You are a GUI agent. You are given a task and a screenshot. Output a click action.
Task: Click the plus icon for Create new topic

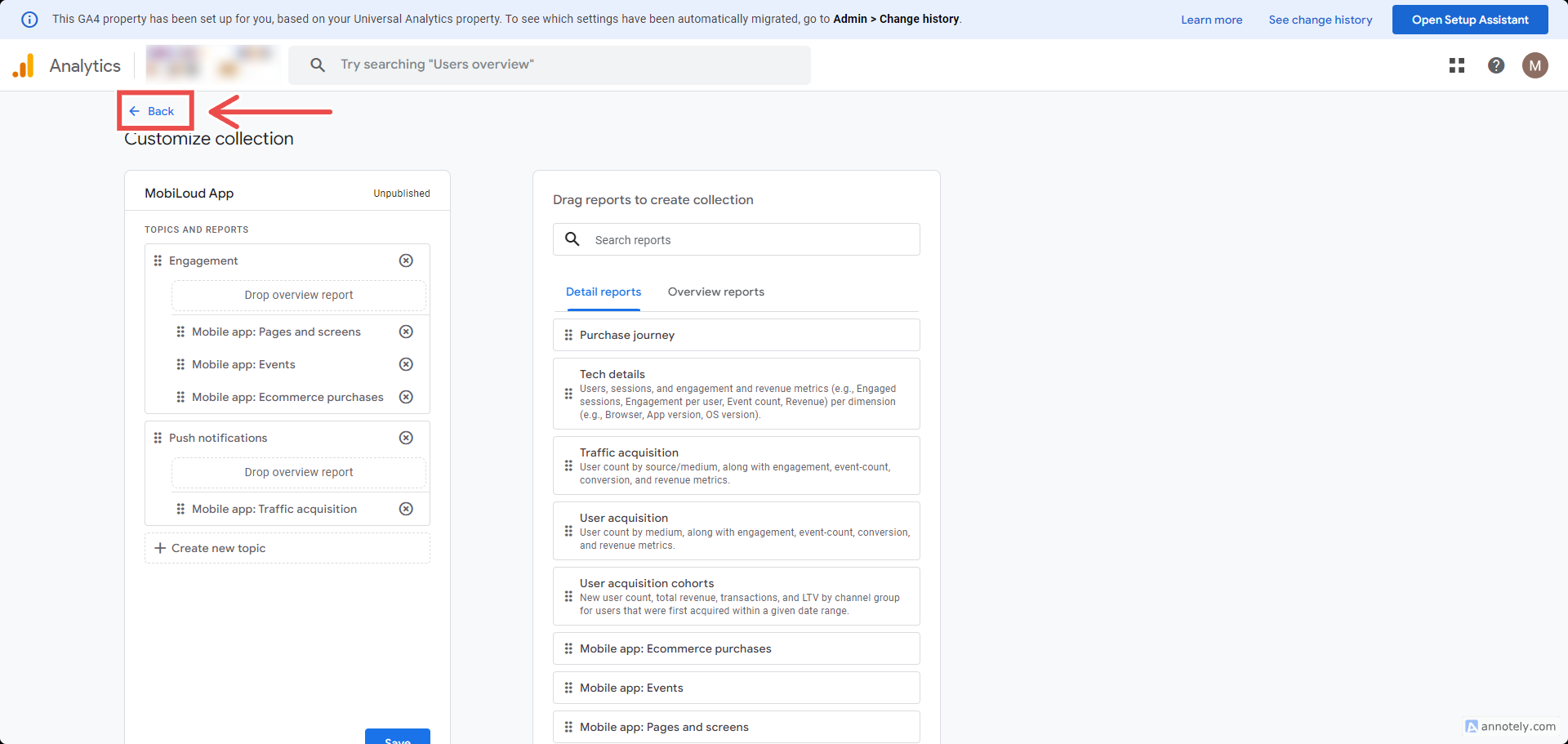[x=160, y=548]
